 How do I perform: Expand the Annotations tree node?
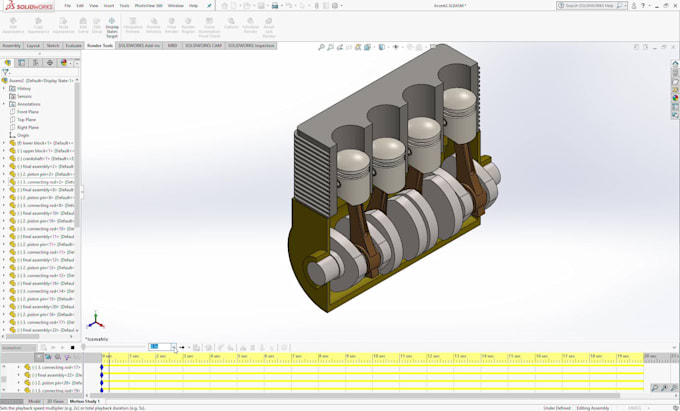pyautogui.click(x=4, y=104)
